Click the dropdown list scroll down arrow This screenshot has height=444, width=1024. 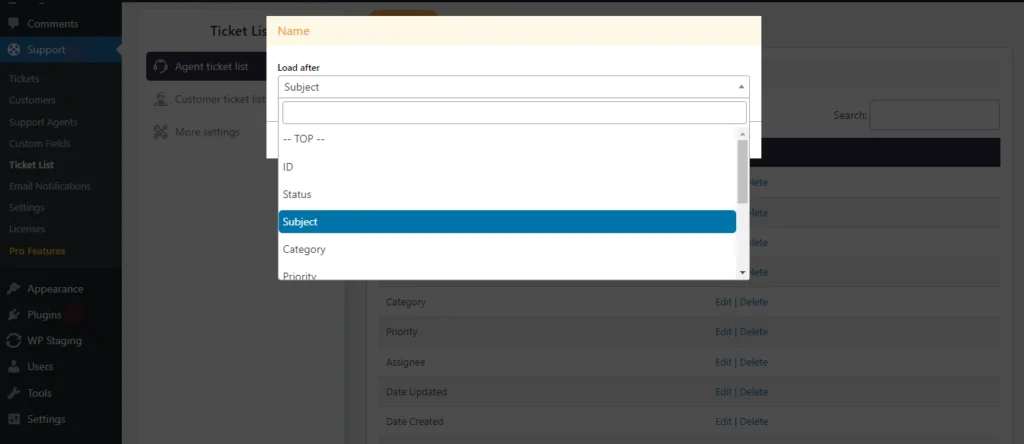pos(743,272)
